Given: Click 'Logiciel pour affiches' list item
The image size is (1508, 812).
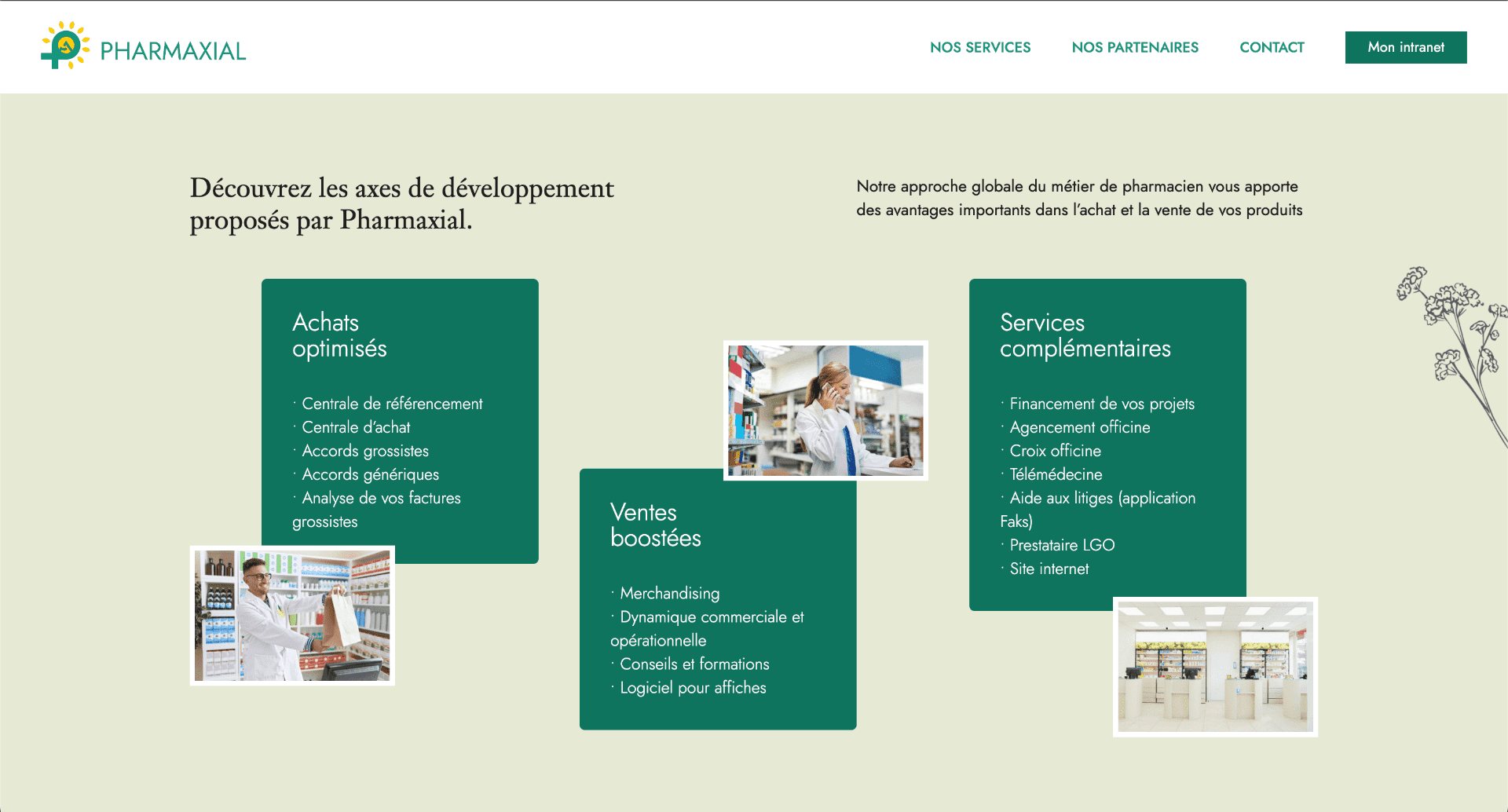Looking at the screenshot, I should (693, 688).
